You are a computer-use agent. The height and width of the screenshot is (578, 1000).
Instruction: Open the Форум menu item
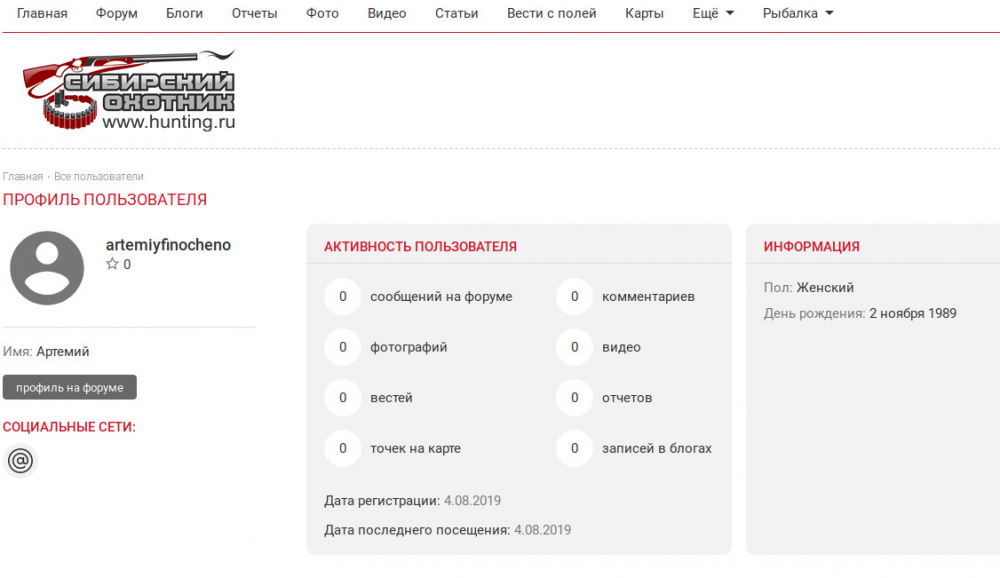[117, 14]
